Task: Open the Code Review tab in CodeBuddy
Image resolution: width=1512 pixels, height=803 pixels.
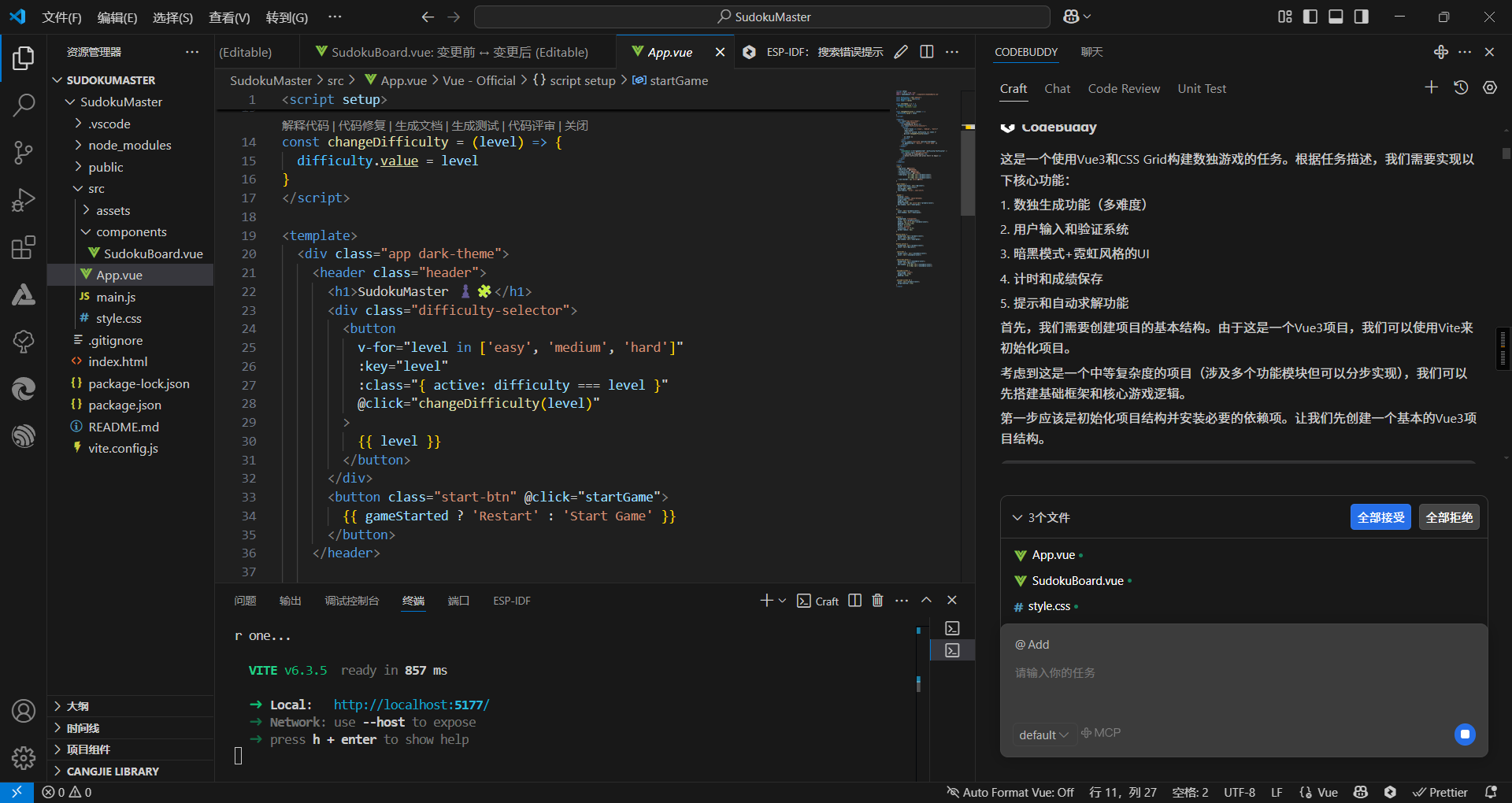Action: pyautogui.click(x=1124, y=89)
